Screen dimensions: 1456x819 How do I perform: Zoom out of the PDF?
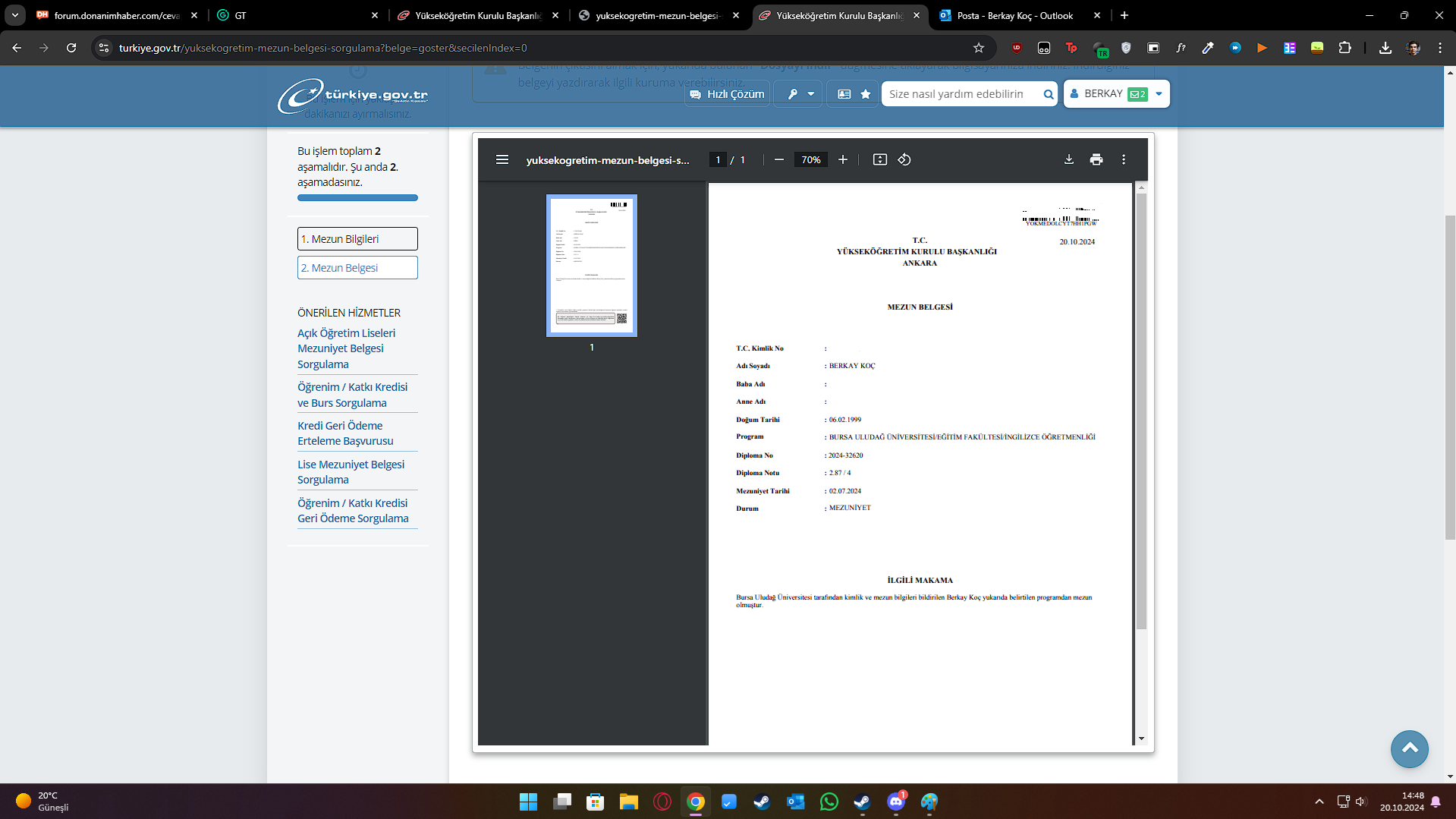(778, 159)
